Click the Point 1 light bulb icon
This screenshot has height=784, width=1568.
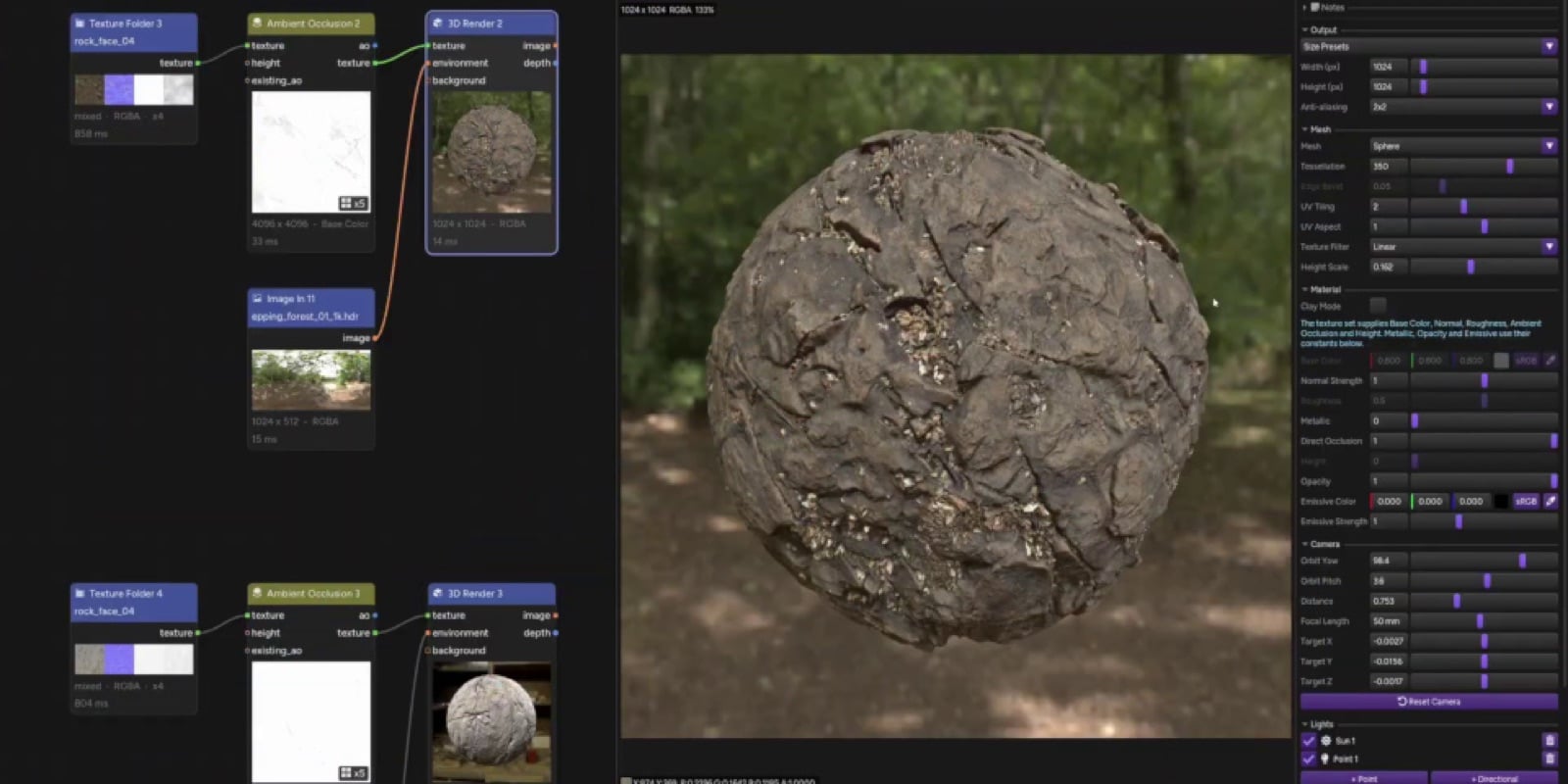[1326, 759]
